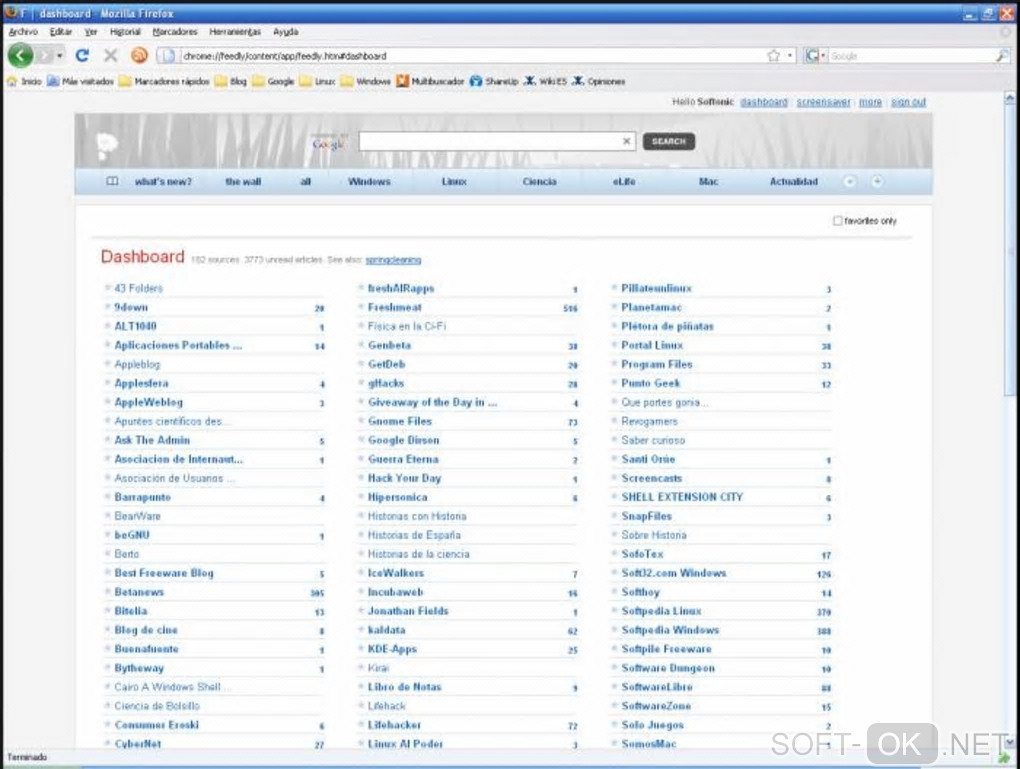Open the search engine selector dropdown
The width and height of the screenshot is (1020, 769).
pyautogui.click(x=816, y=56)
